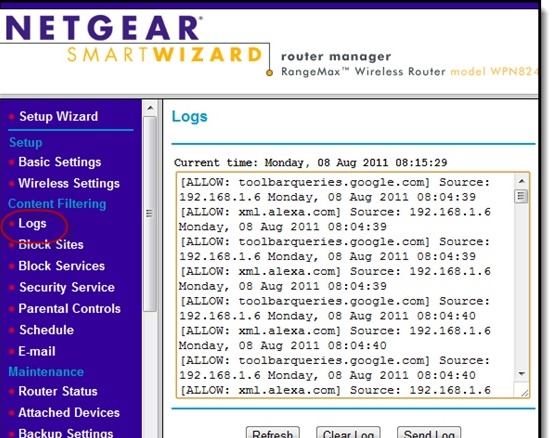Click the NETGEAR logo
The width and height of the screenshot is (555, 438).
point(104,28)
